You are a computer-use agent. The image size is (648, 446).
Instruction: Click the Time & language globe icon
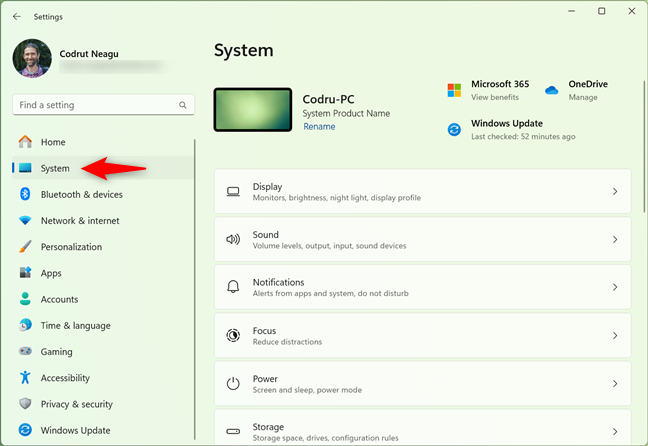click(x=25, y=325)
